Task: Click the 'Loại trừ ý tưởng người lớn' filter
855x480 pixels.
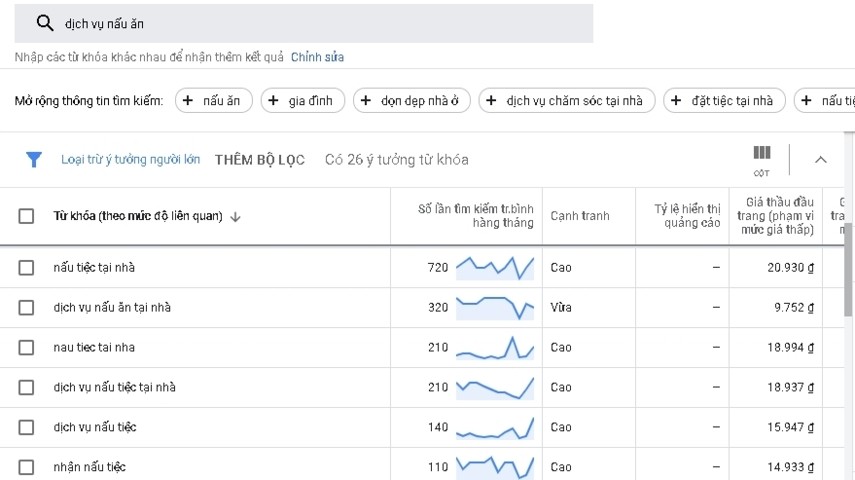Action: click(x=130, y=160)
